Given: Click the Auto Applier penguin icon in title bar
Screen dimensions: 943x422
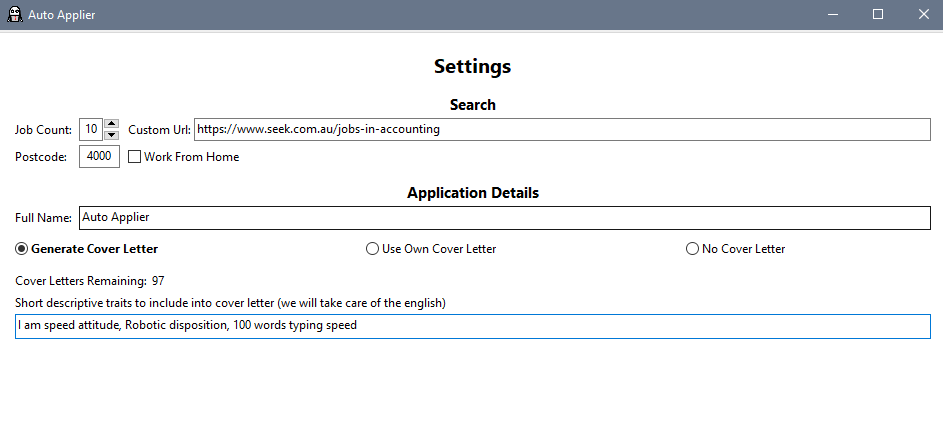Looking at the screenshot, I should point(14,14).
